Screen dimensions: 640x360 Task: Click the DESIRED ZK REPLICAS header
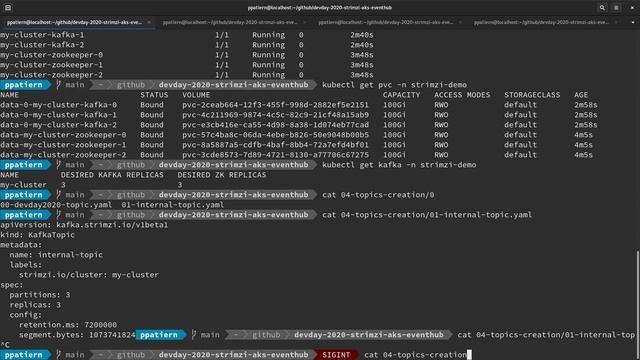[x=222, y=175]
